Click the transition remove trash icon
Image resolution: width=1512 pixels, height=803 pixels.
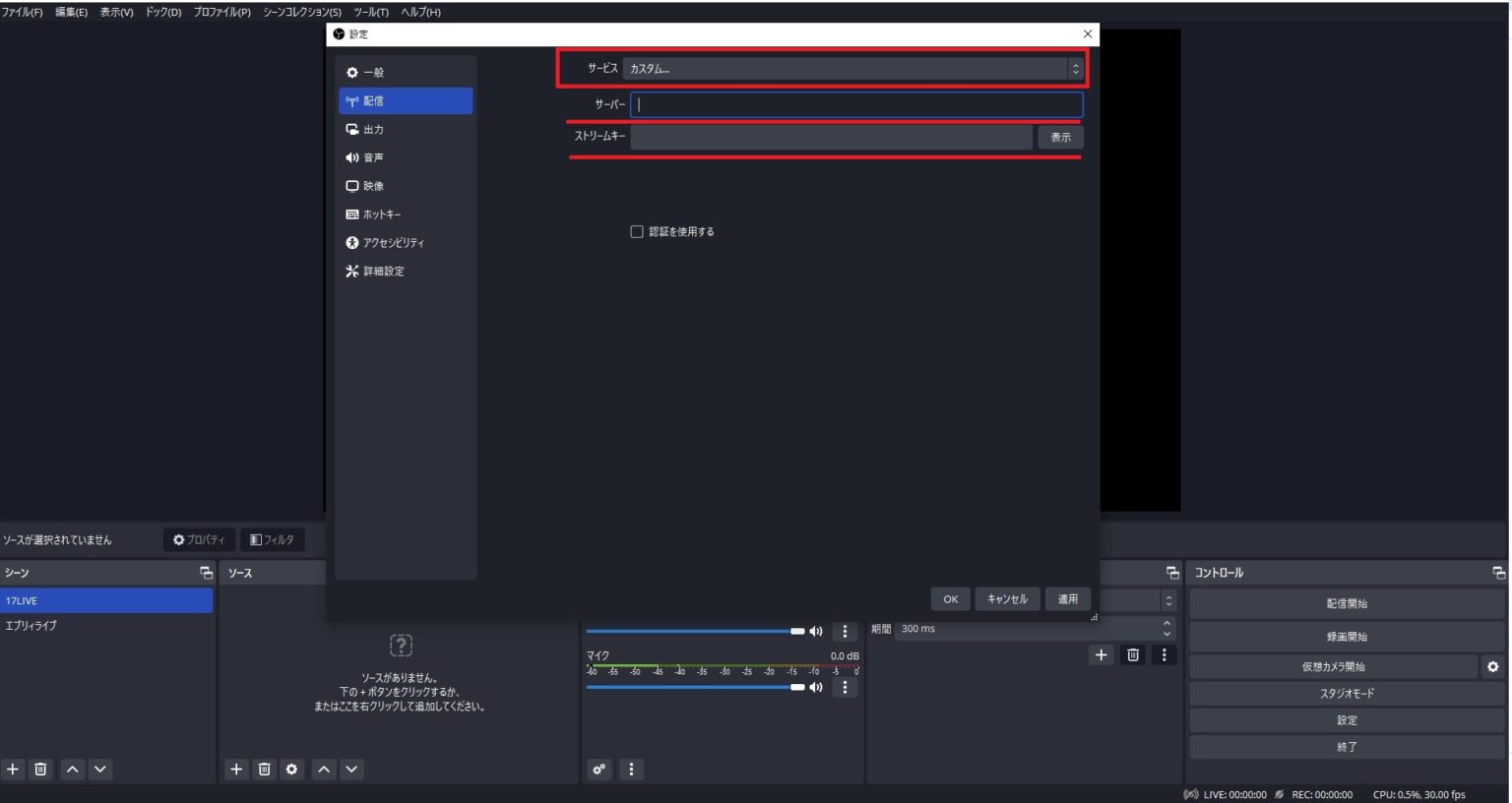pos(1133,655)
